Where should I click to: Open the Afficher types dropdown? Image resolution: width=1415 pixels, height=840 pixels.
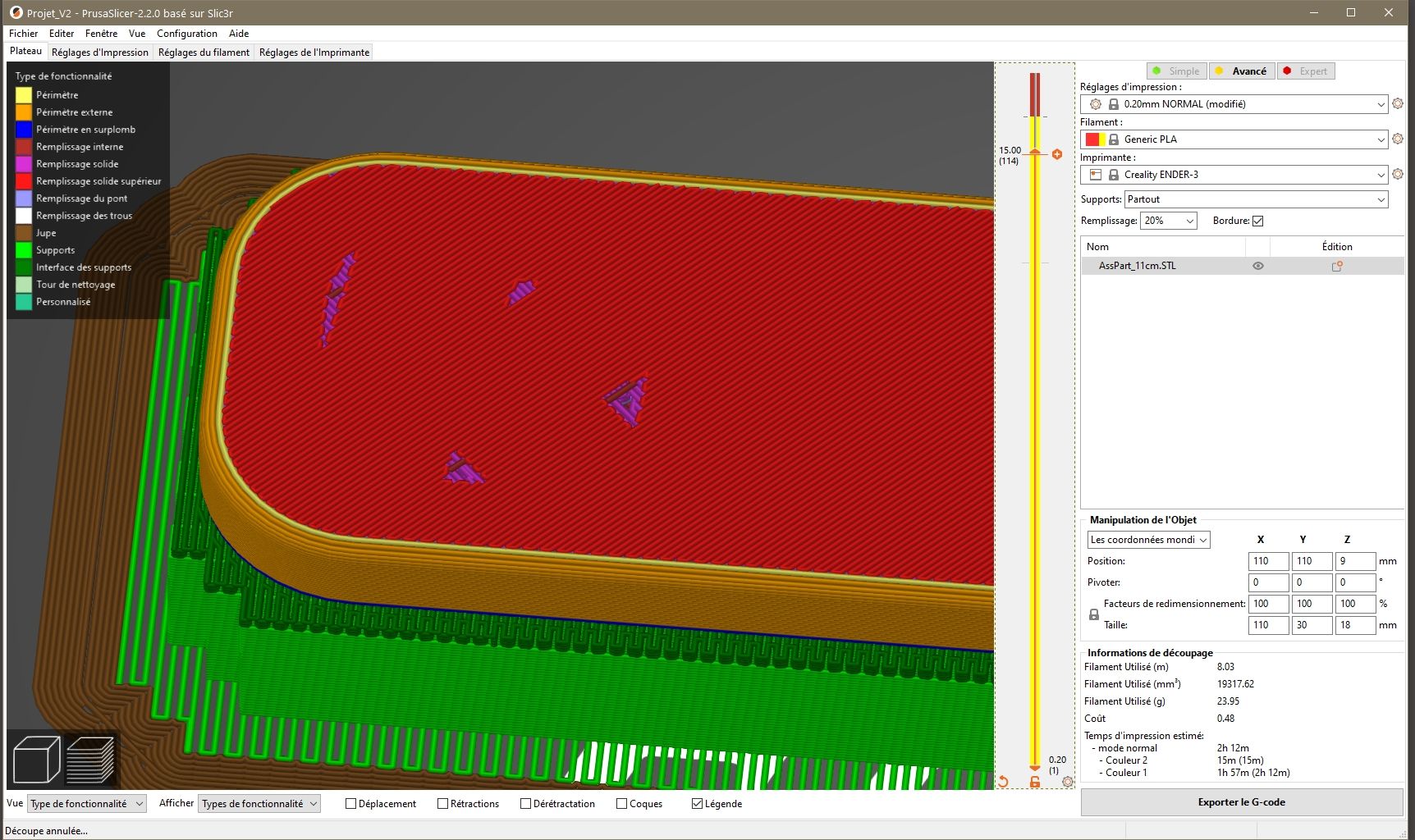click(x=259, y=804)
